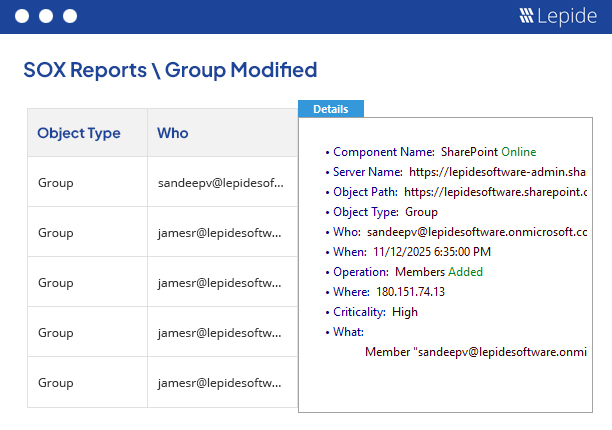Click the Object Path URL line
Screen dimensions: 612x430
click(456, 192)
